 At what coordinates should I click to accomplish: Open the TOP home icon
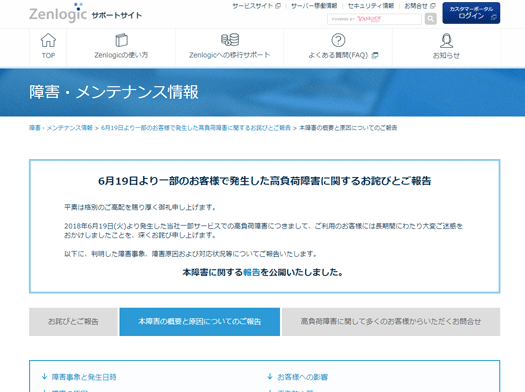click(x=48, y=41)
